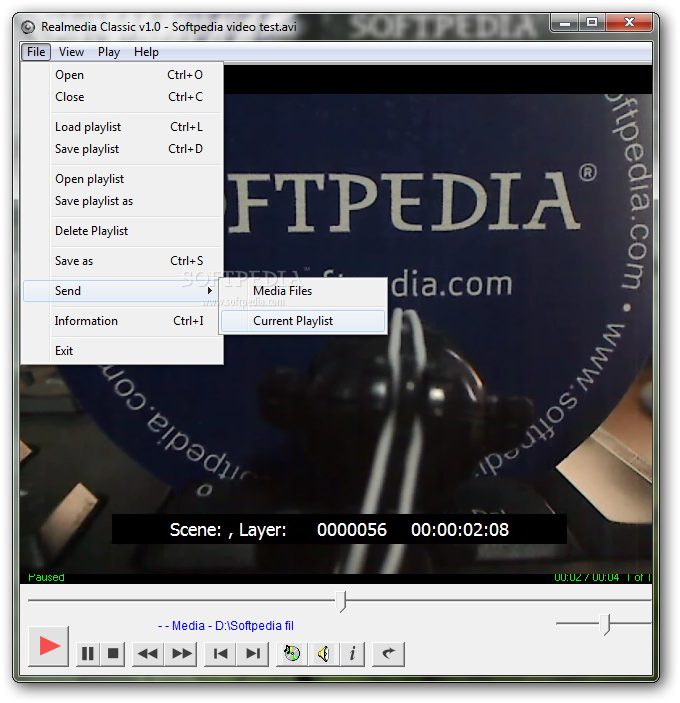Click the Realmedia Classic title bar icon

pyautogui.click(x=28, y=27)
